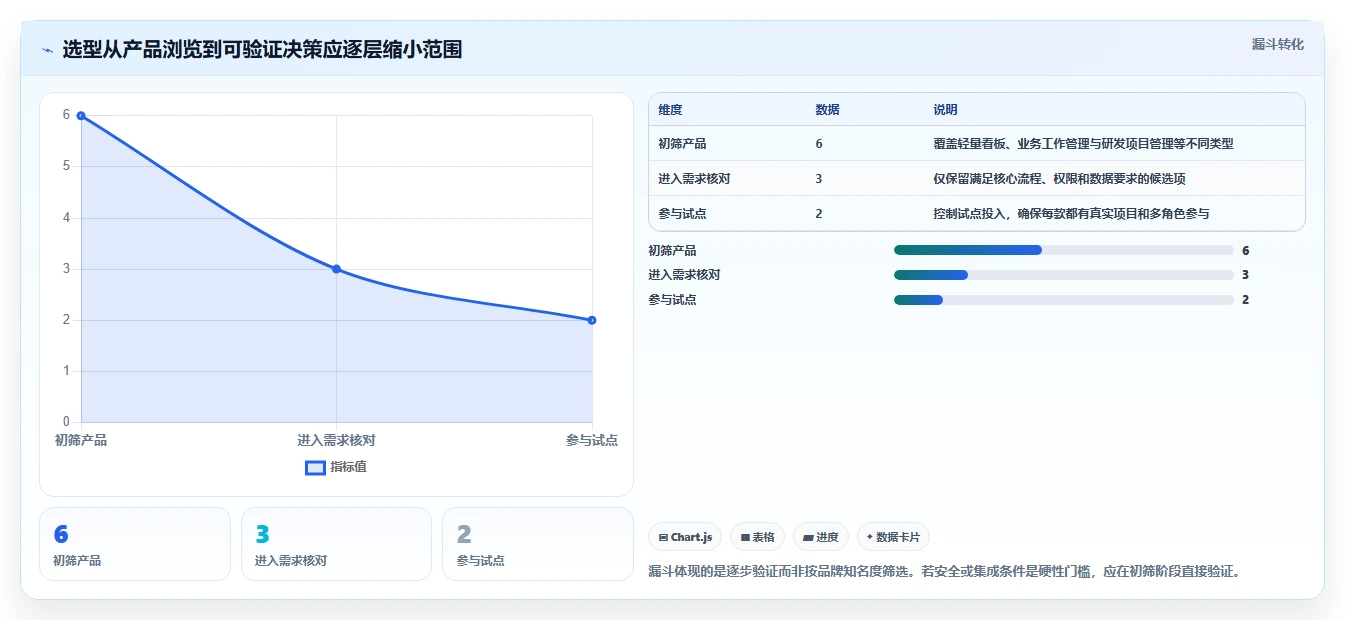
Task: Click the chart icon in the Chart.js chip
Action: (663, 538)
